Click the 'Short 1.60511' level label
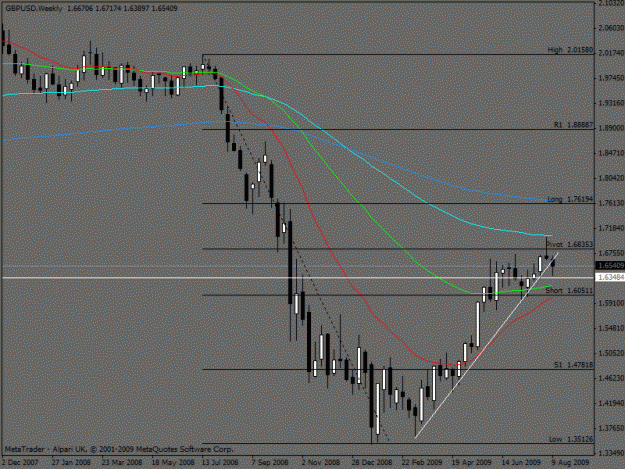Viewport: 625px width, 469px height. coord(569,290)
